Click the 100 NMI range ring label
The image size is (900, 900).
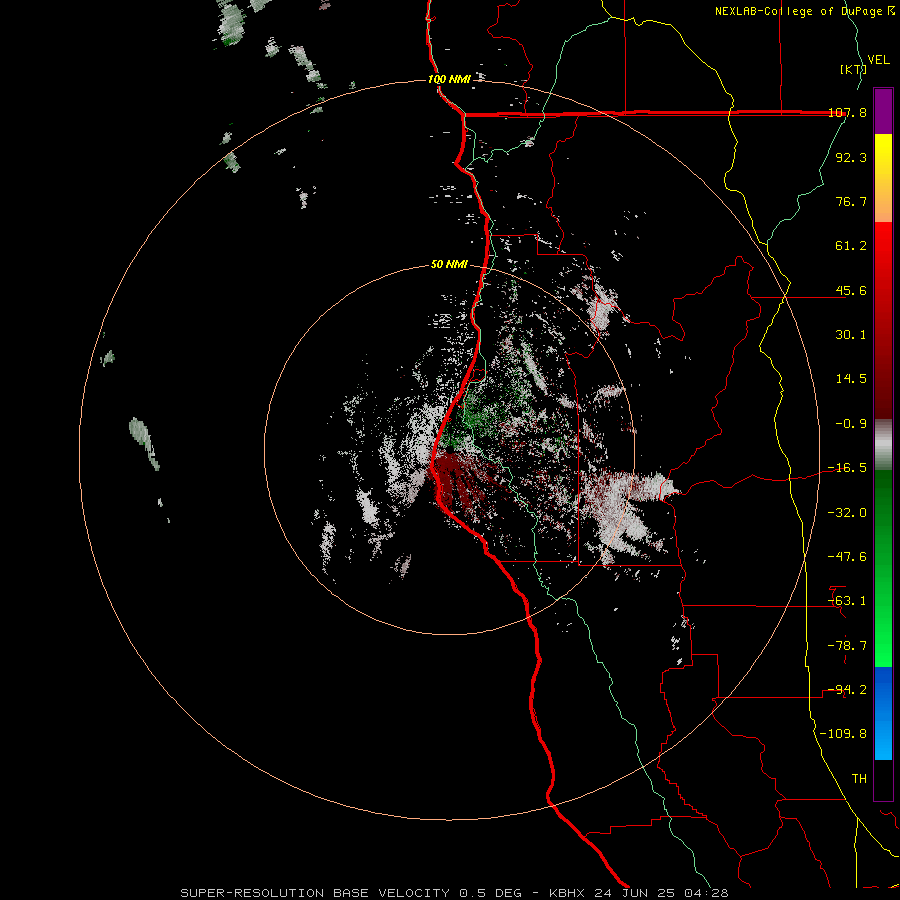click(449, 79)
